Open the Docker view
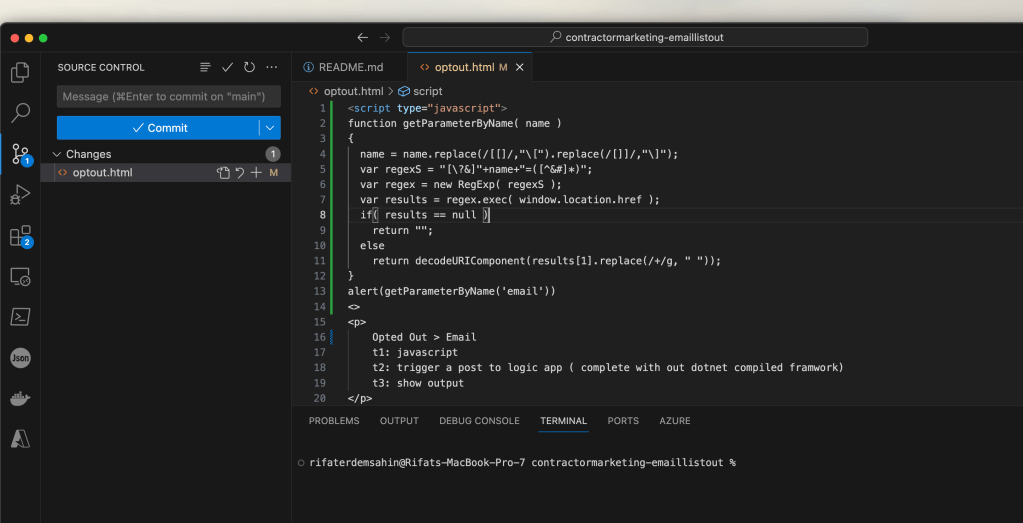Image resolution: width=1023 pixels, height=523 pixels. point(20,399)
